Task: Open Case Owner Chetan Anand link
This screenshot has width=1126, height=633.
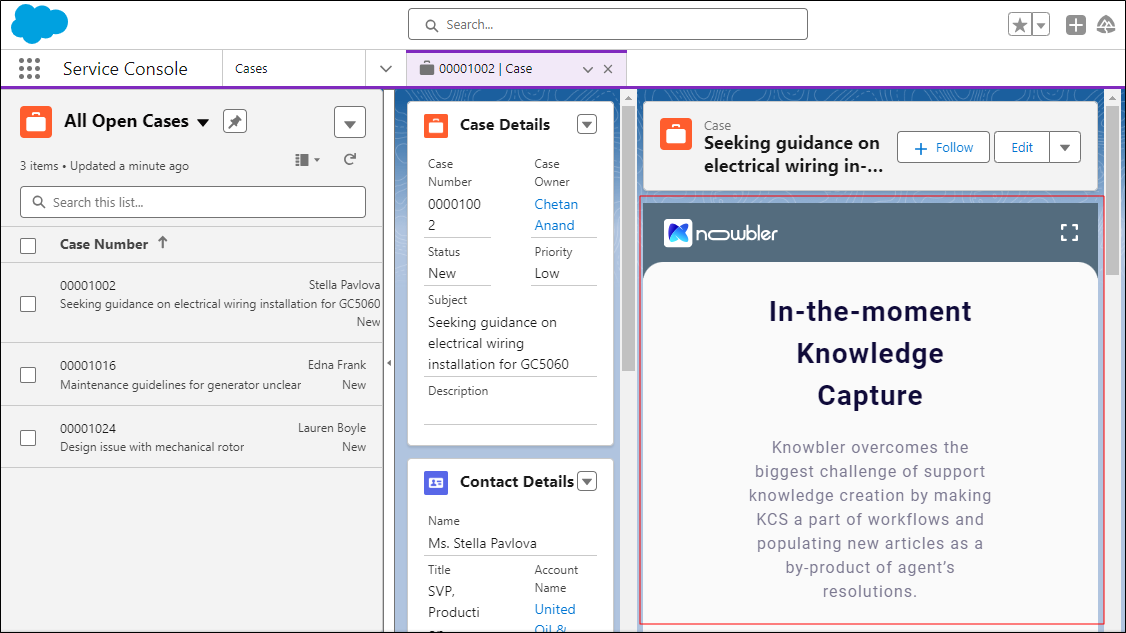Action: [x=556, y=215]
